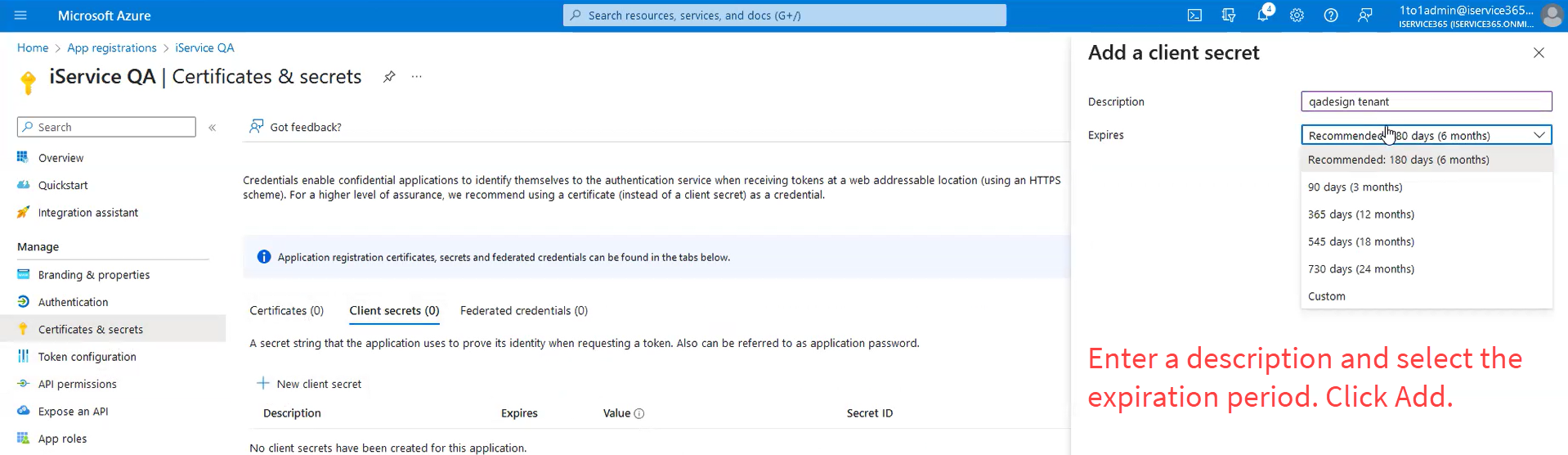Go to App registrations breadcrumb link
Screen dimensions: 1568x455
112,48
